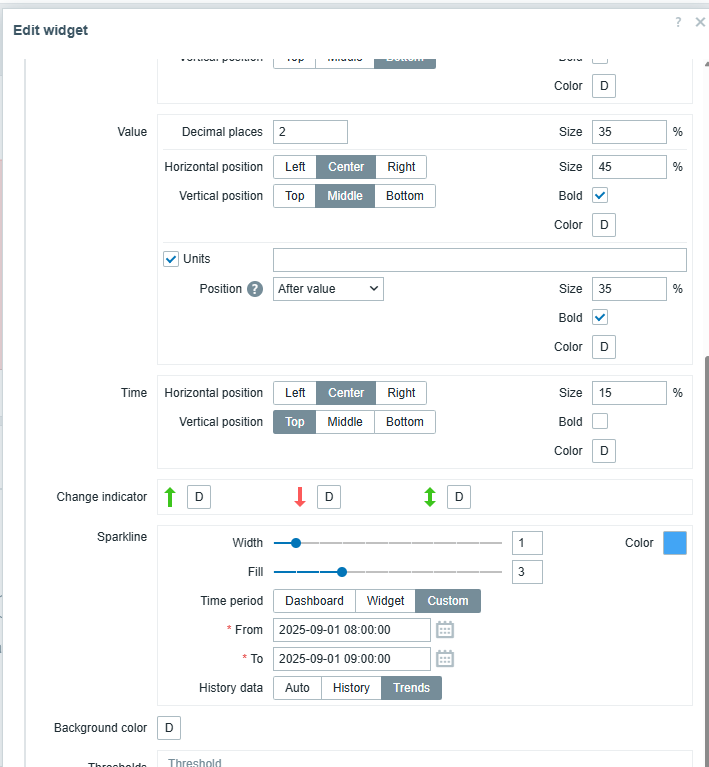This screenshot has height=767, width=709.
Task: Set Value horizontal position to Left
Action: tap(295, 167)
